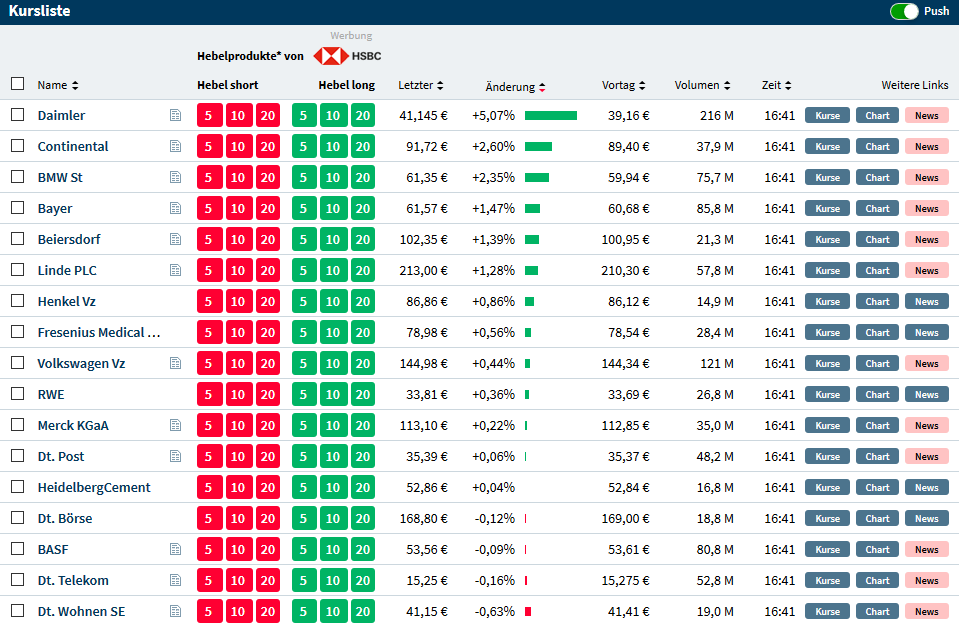Open the document icon beside Continental

click(176, 146)
